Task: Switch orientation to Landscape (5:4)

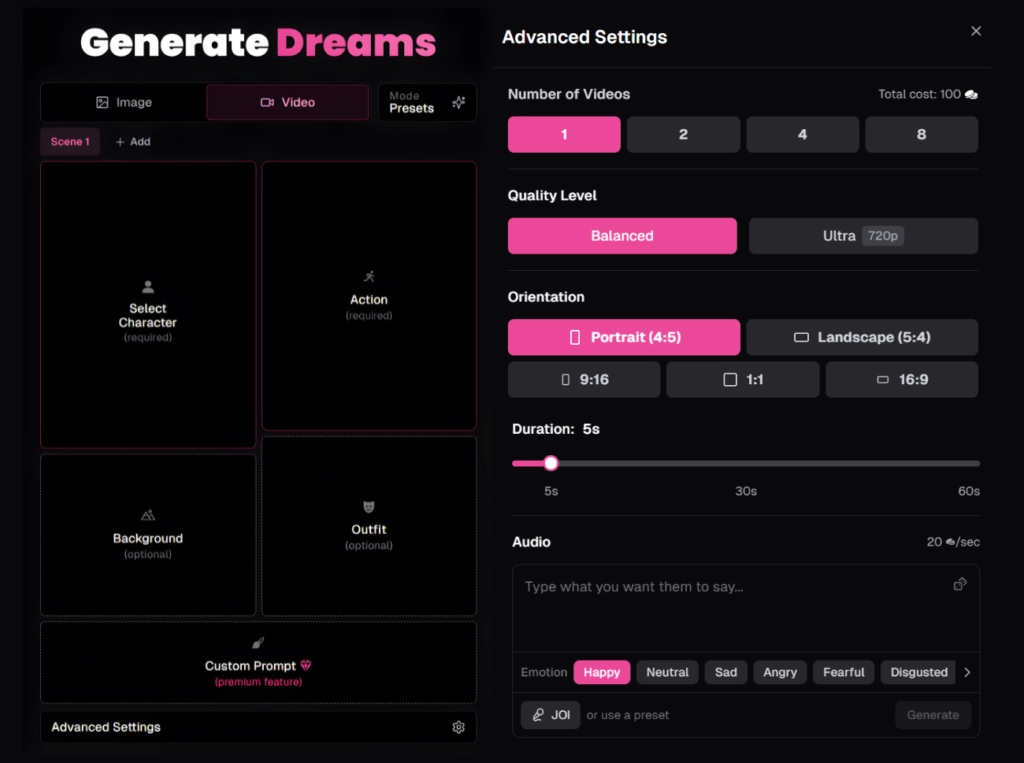Action: [x=862, y=337]
